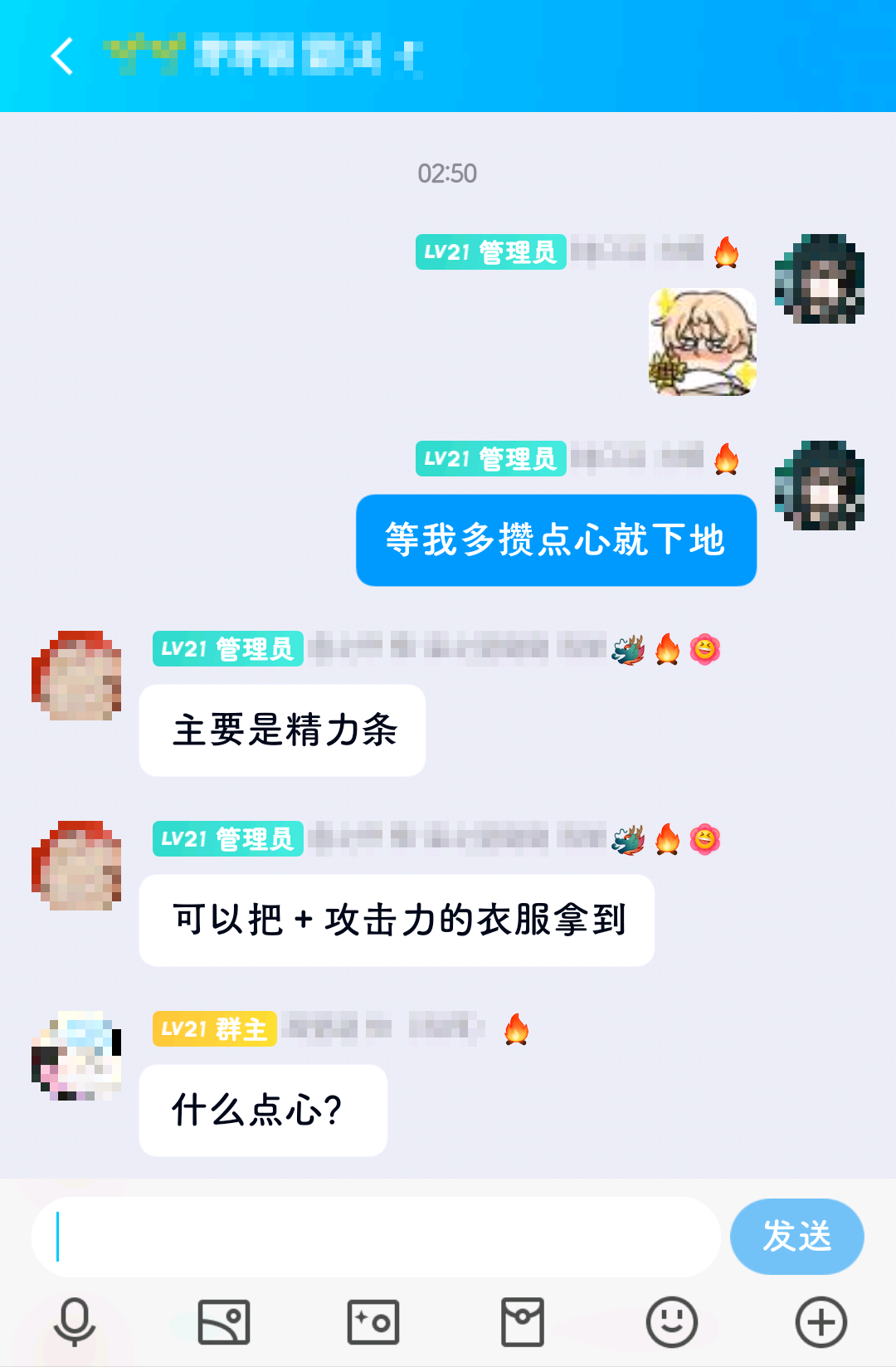Expand more options with plus icon
This screenshot has height=1367, width=896.
(821, 1321)
